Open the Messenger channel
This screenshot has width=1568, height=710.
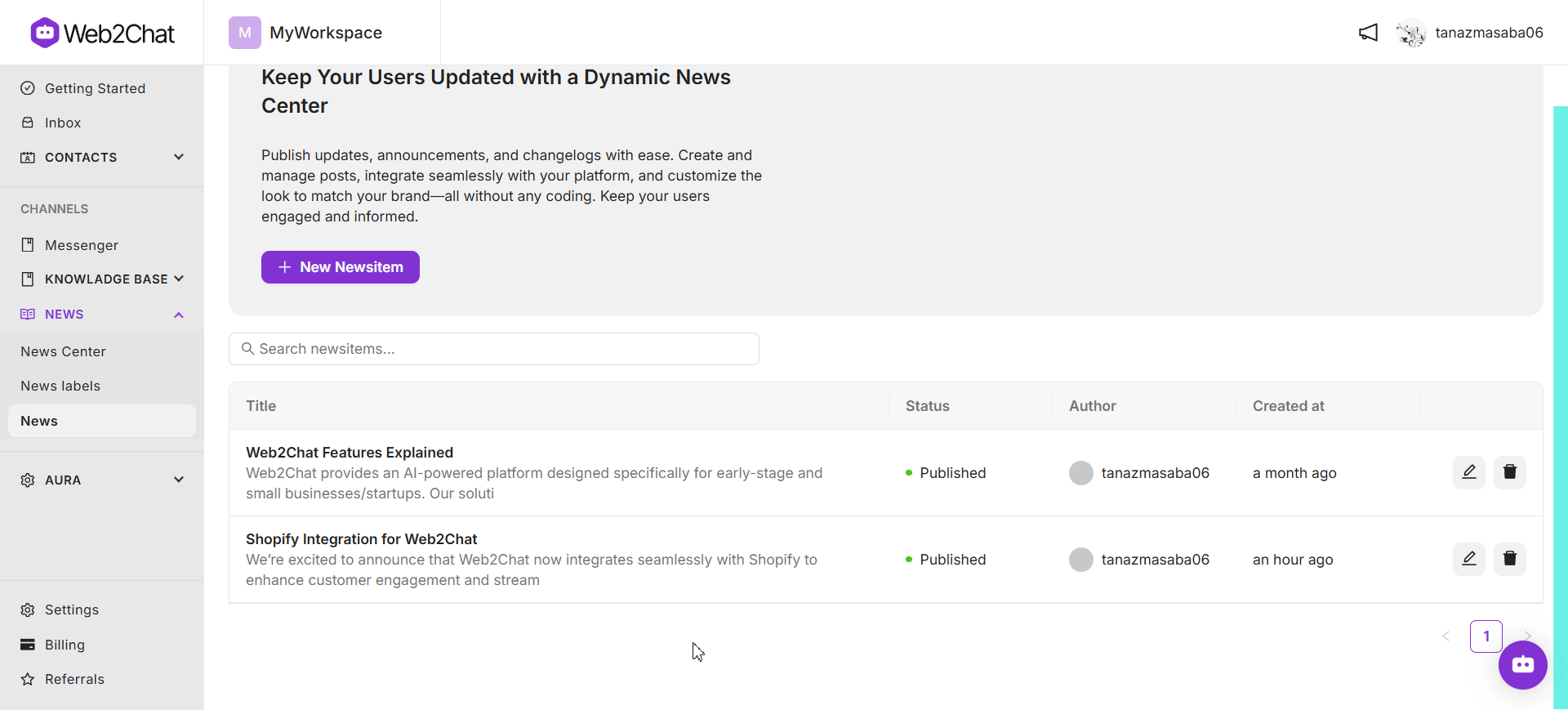click(82, 245)
